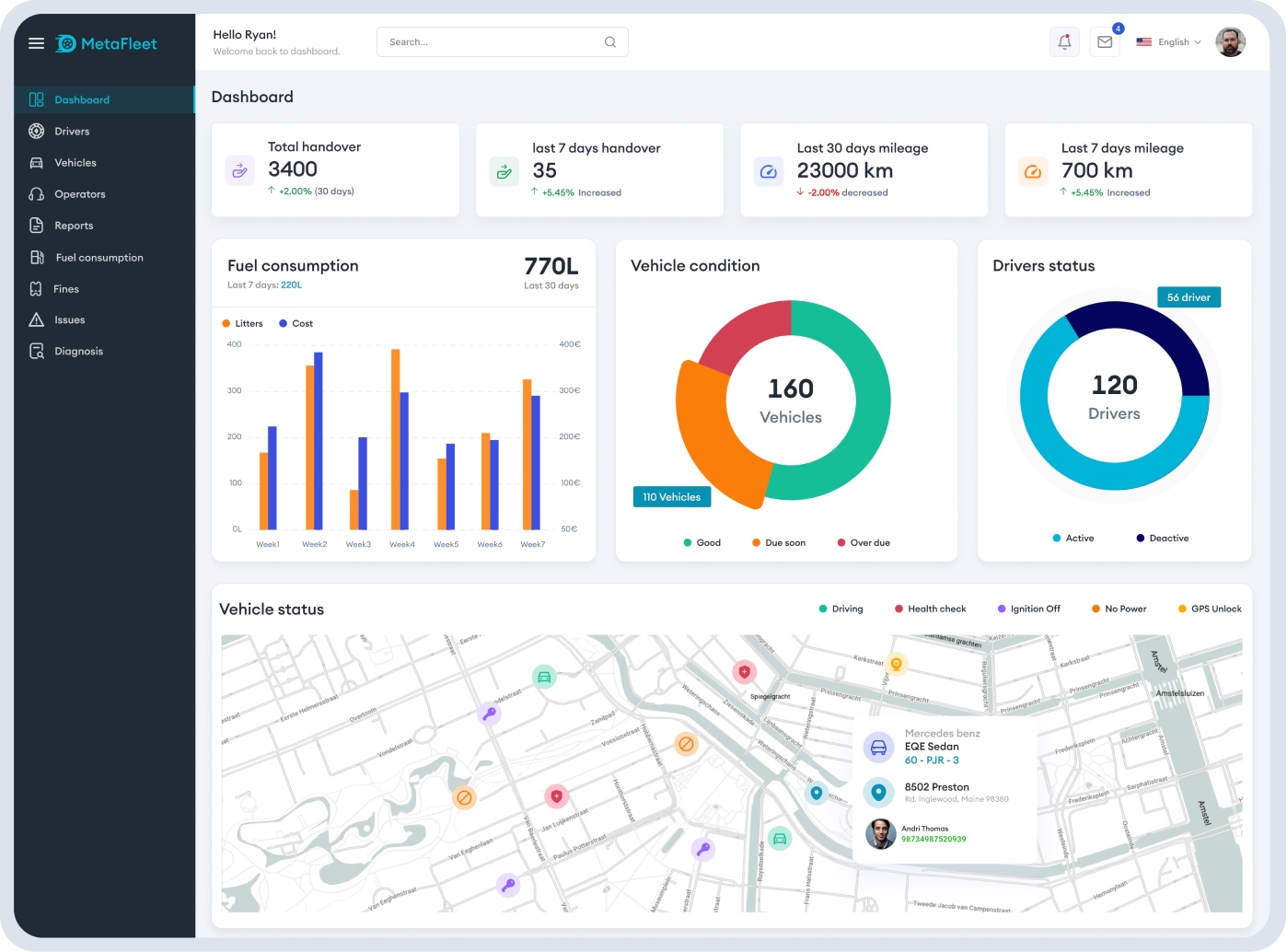
Task: Toggle Ignition Off filter in Vehicle status
Action: (x=1029, y=609)
